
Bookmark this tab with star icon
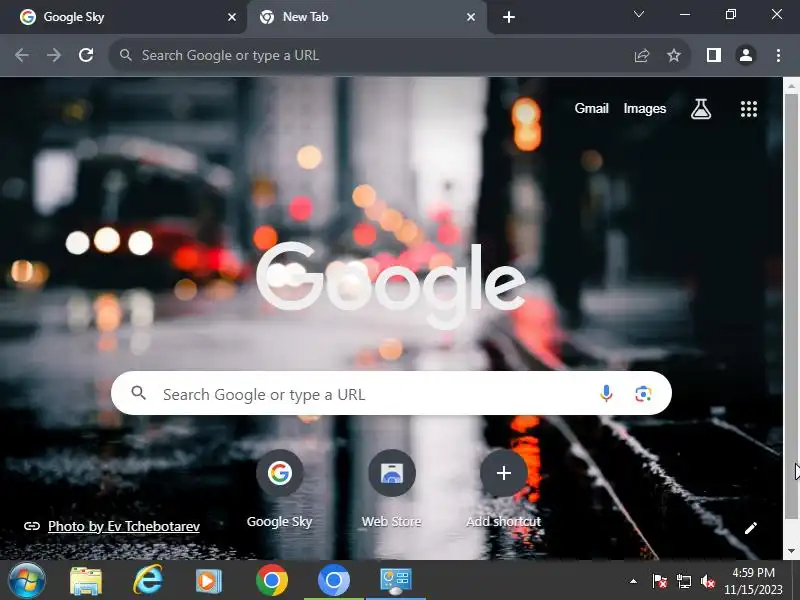coord(674,55)
